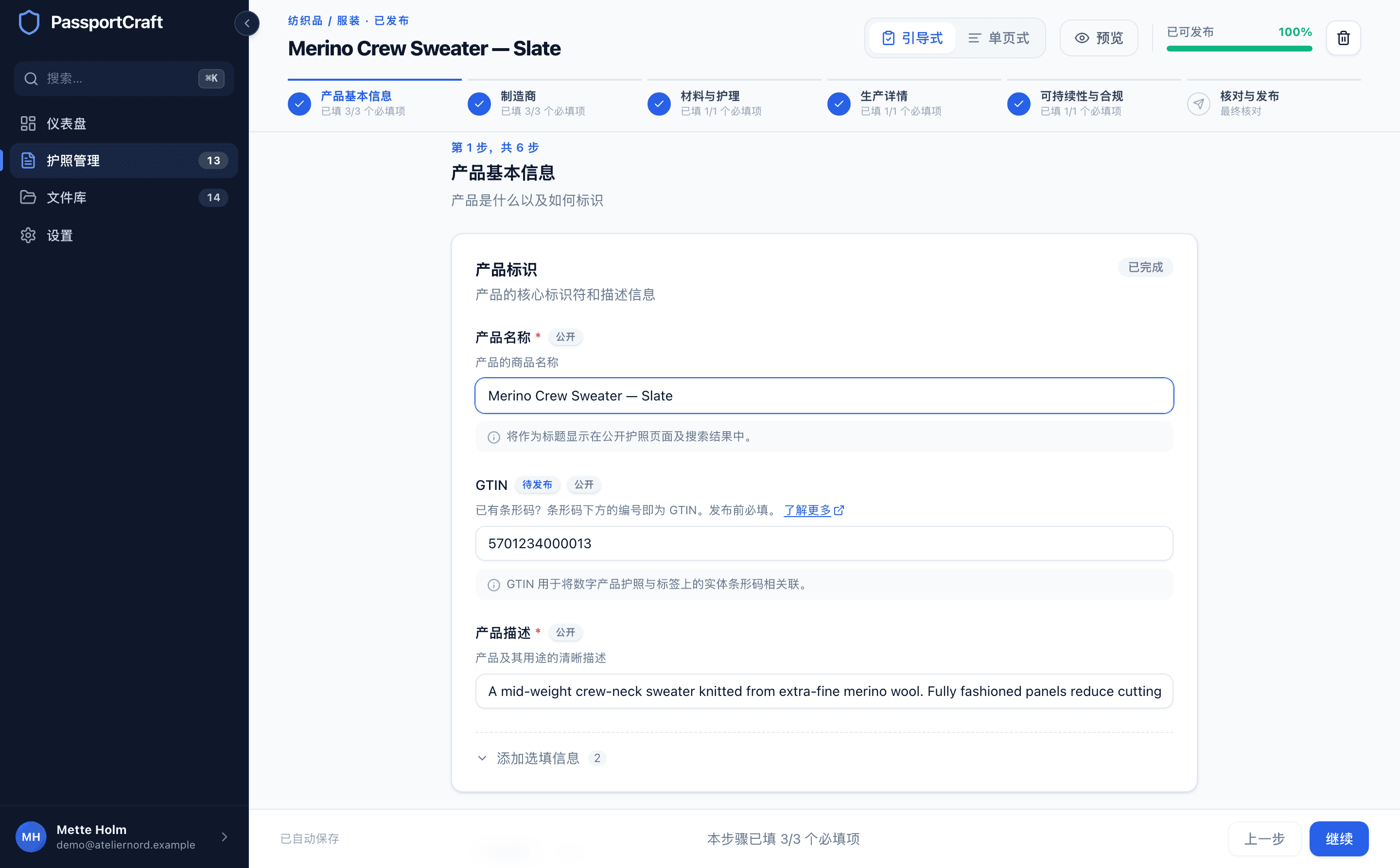Go to 材料与护理 step

(734, 104)
